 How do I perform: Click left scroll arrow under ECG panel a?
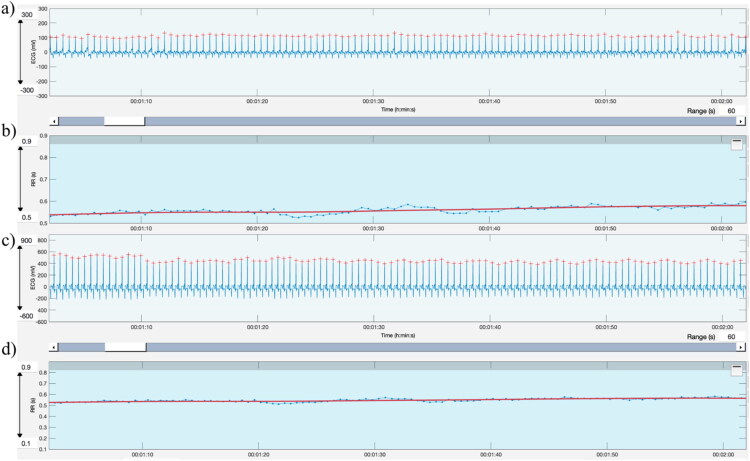click(x=54, y=121)
